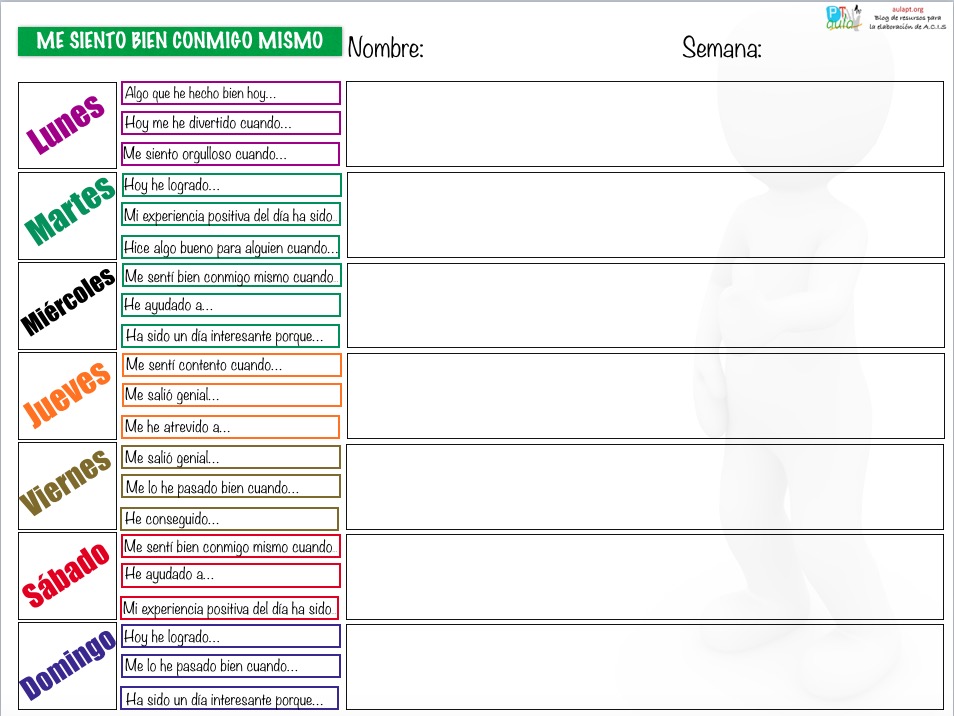Screen dimensions: 954x716
Task: Click 'He conseguido...'
Action: coord(229,519)
